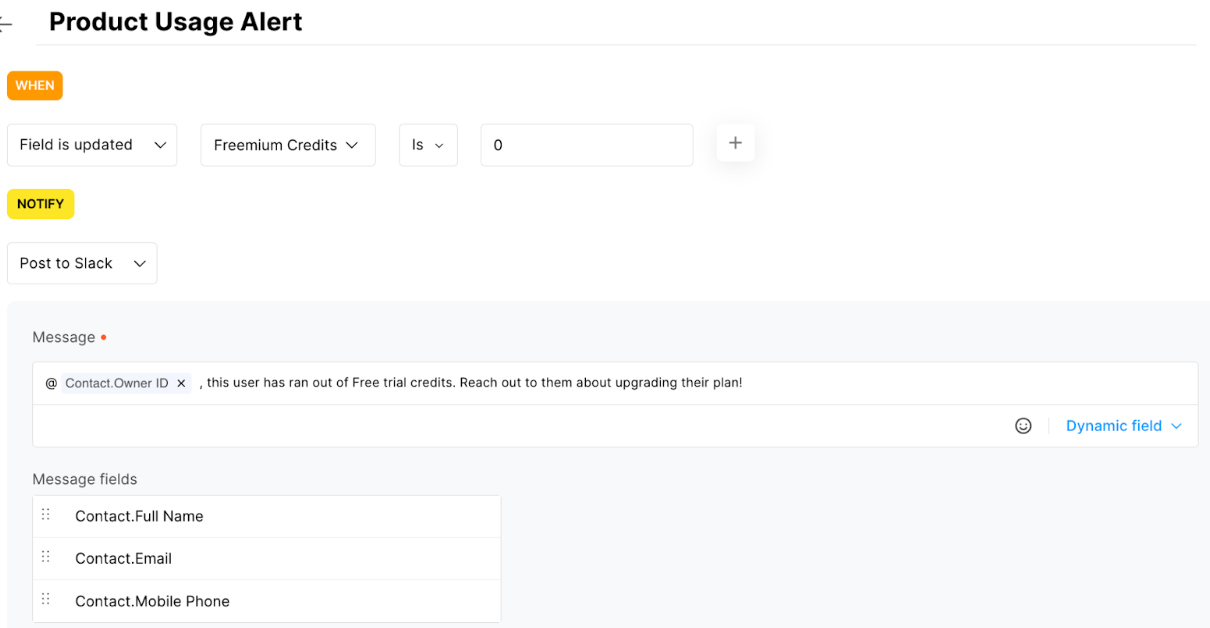Viewport: 1210px width, 628px height.
Task: Click the Message label above the text box
Action: [64, 337]
